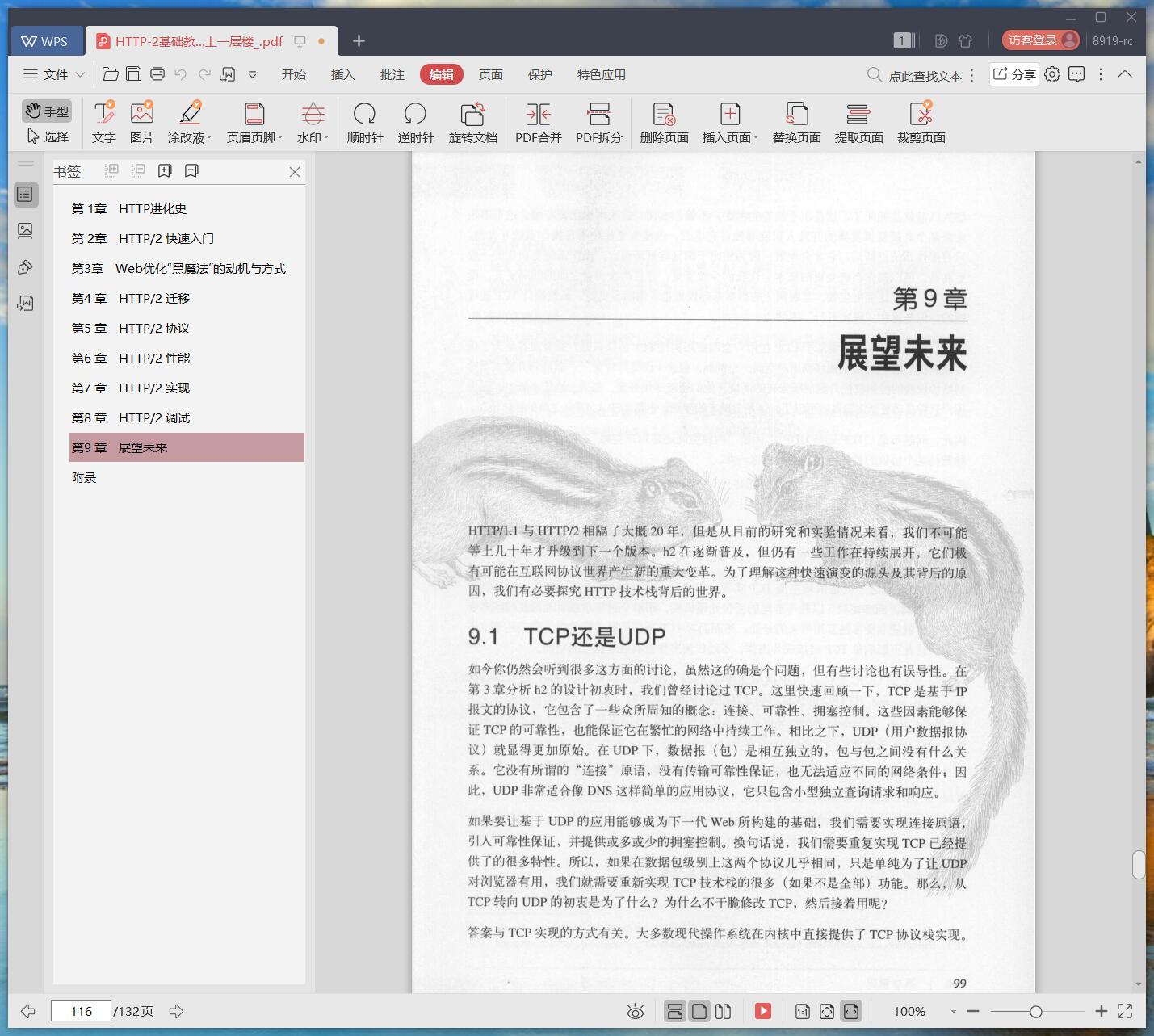Viewport: 1154px width, 1036px height.
Task: Click the 图片 image edit tool
Action: tap(142, 122)
